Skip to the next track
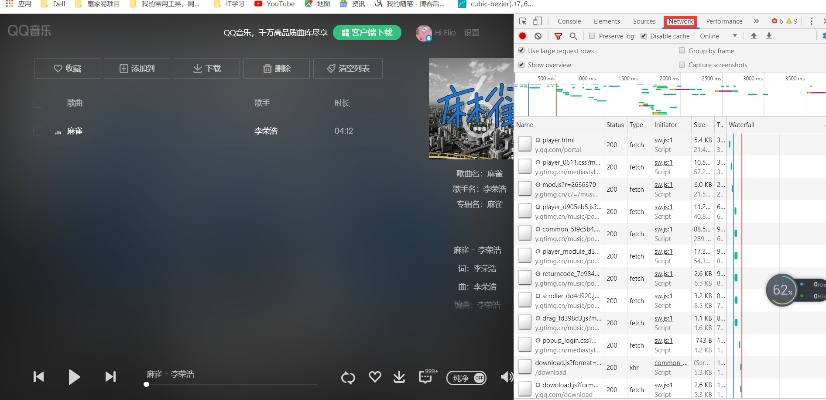Viewport: 826px width, 400px height. click(111, 376)
